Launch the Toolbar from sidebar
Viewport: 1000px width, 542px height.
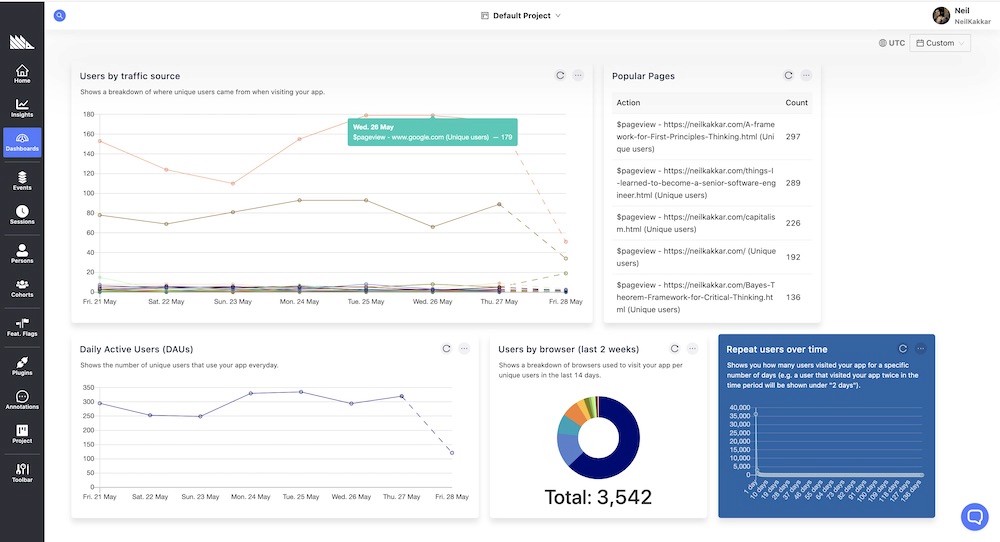click(x=22, y=472)
